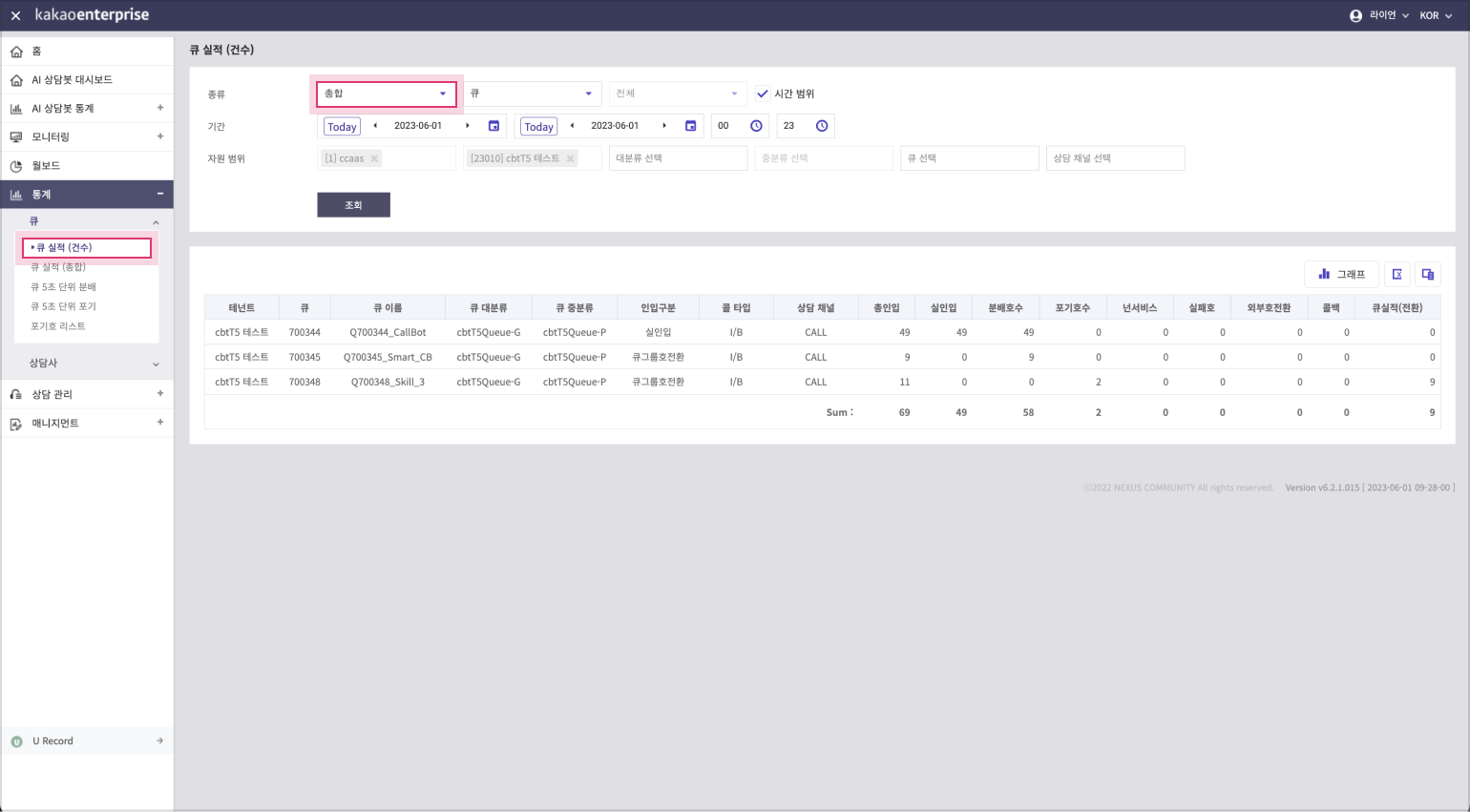Viewport: 1470px width, 812px height.
Task: Open AI 상담봇 대시보드 from sidebar
Action: click(72, 80)
